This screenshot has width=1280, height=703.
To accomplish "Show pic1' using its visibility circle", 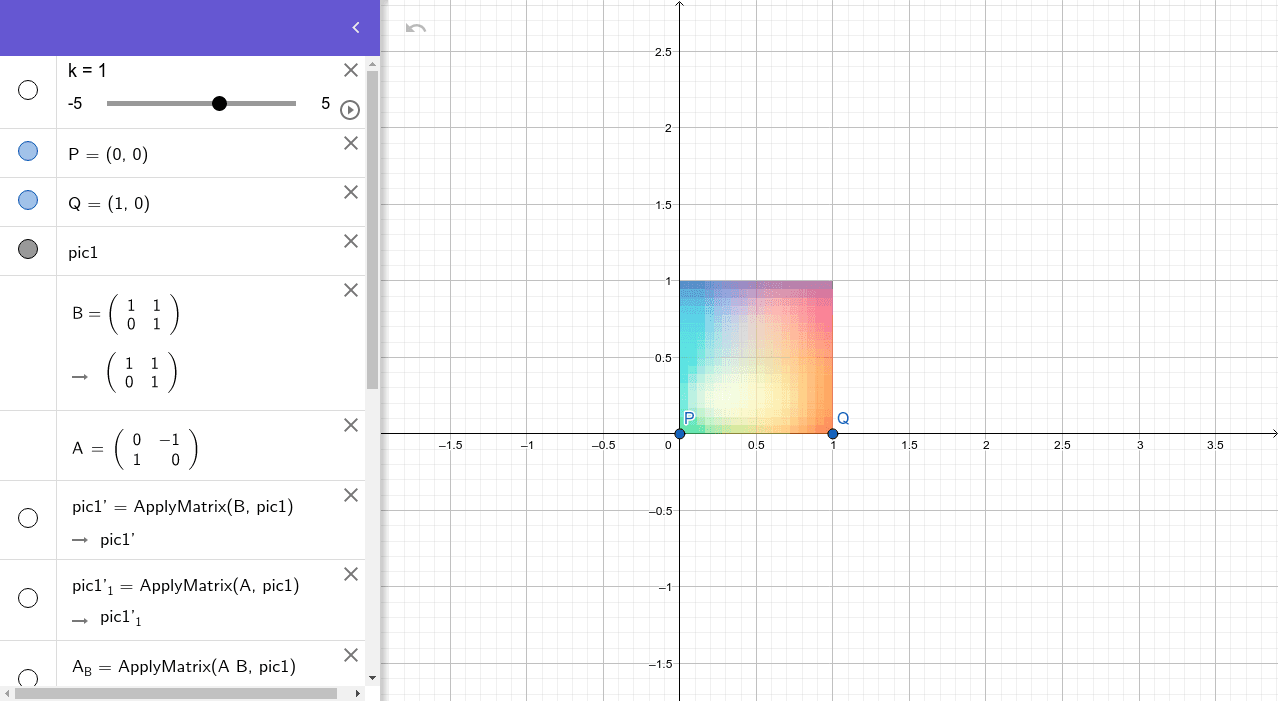I will [x=28, y=518].
